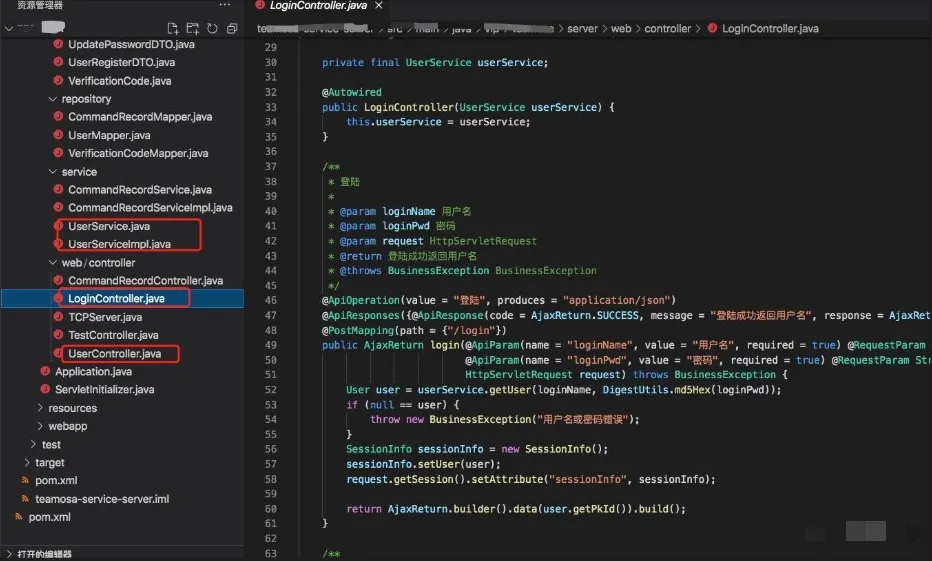
Task: Expand the webapp folder
Action: 40,426
